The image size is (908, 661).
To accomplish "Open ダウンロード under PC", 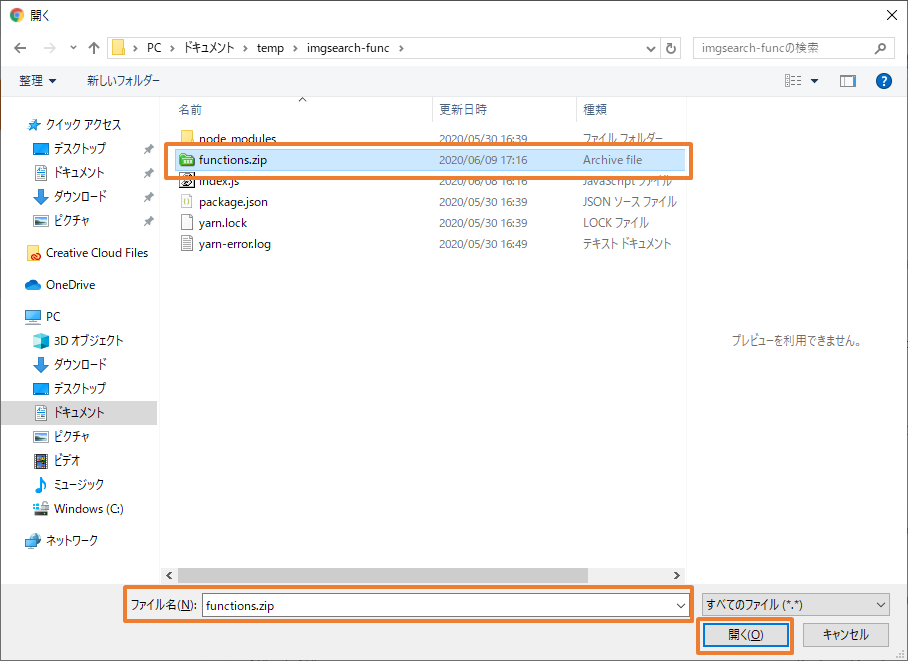I will (x=80, y=364).
